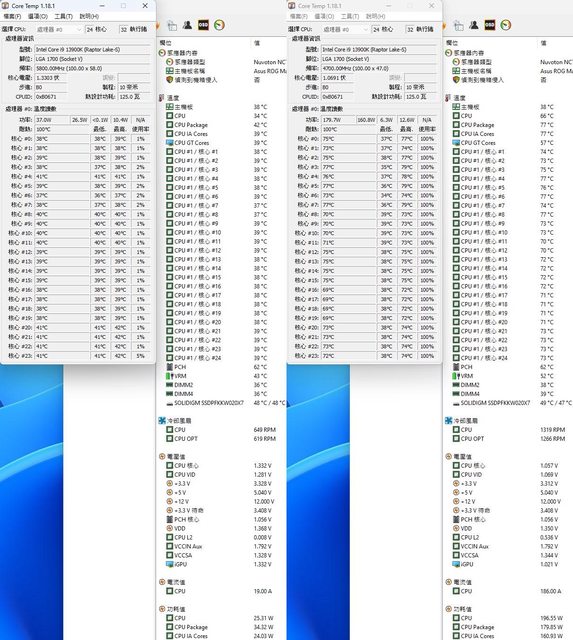Click the core voltage field showing 1.0691

pyautogui.click(x=337, y=78)
